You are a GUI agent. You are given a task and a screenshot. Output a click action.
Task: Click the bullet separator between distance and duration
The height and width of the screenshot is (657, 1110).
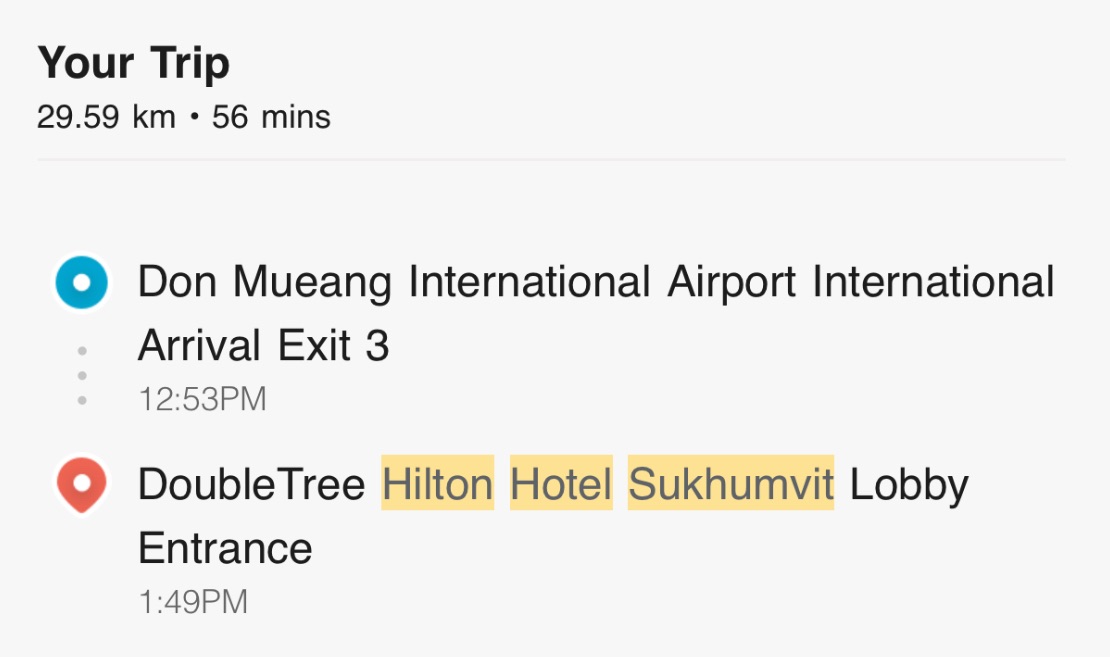point(194,118)
